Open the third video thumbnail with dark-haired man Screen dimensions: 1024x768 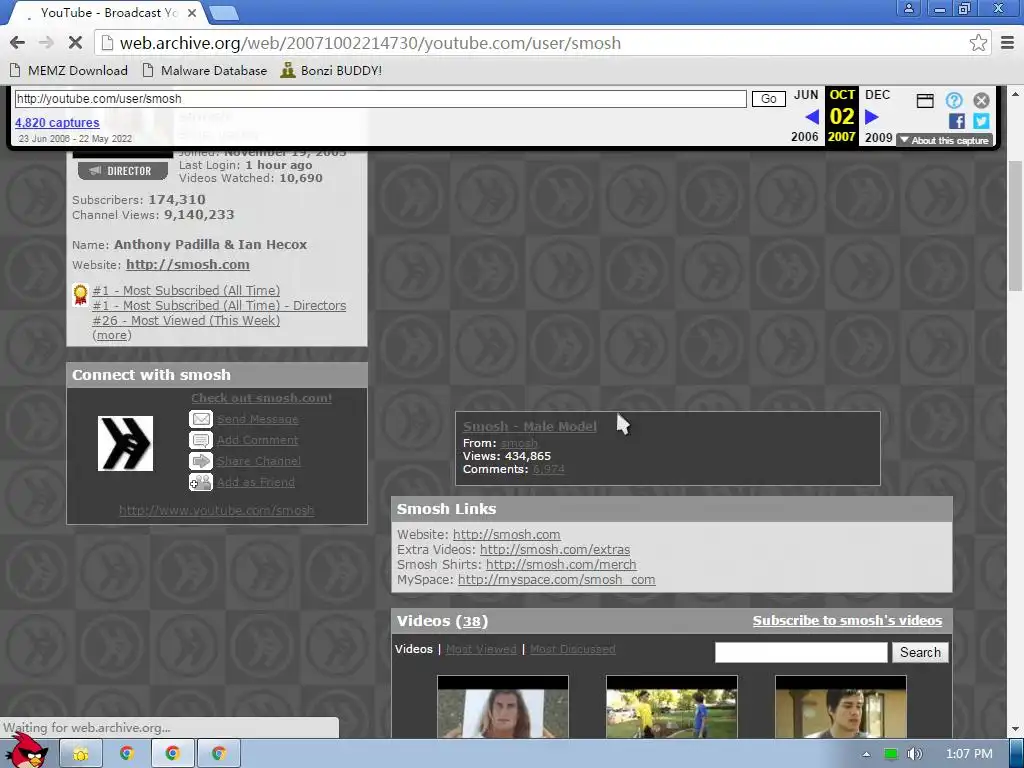point(840,707)
